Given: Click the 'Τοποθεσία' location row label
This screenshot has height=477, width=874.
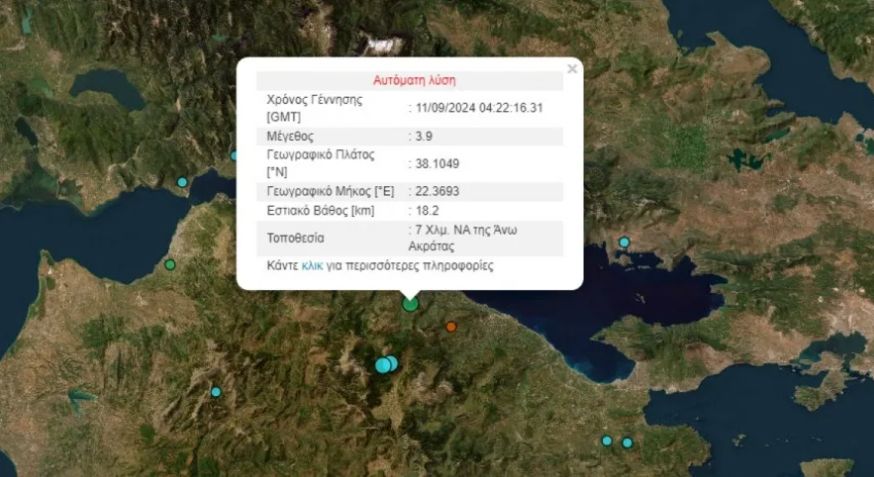Looking at the screenshot, I should click(x=295, y=239).
